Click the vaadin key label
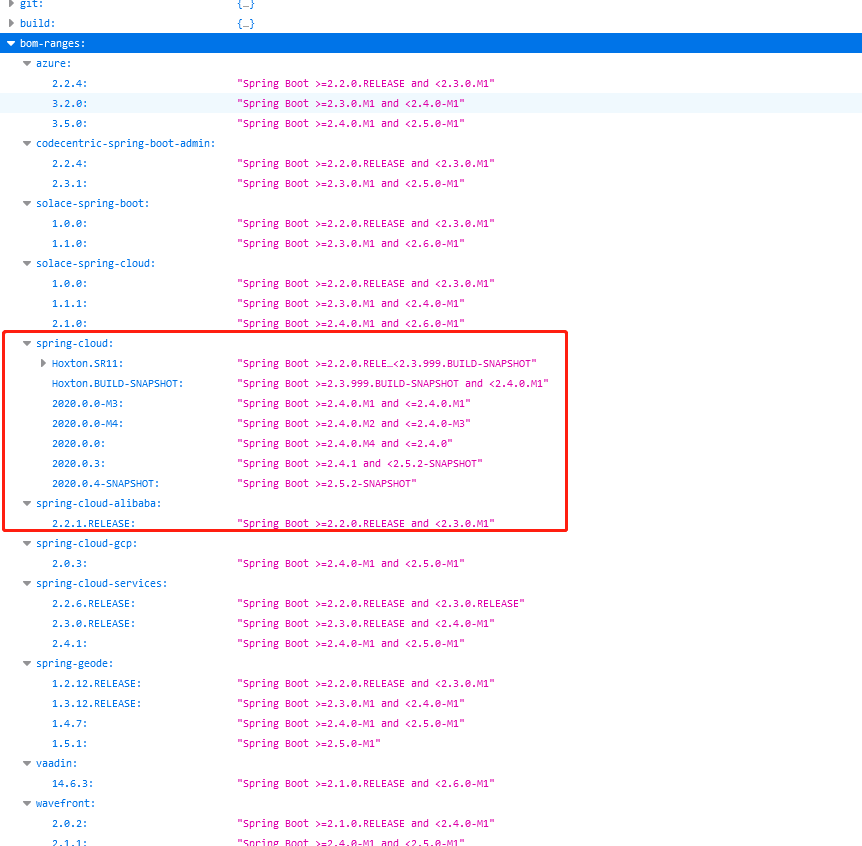The height and width of the screenshot is (846, 862). coord(56,764)
